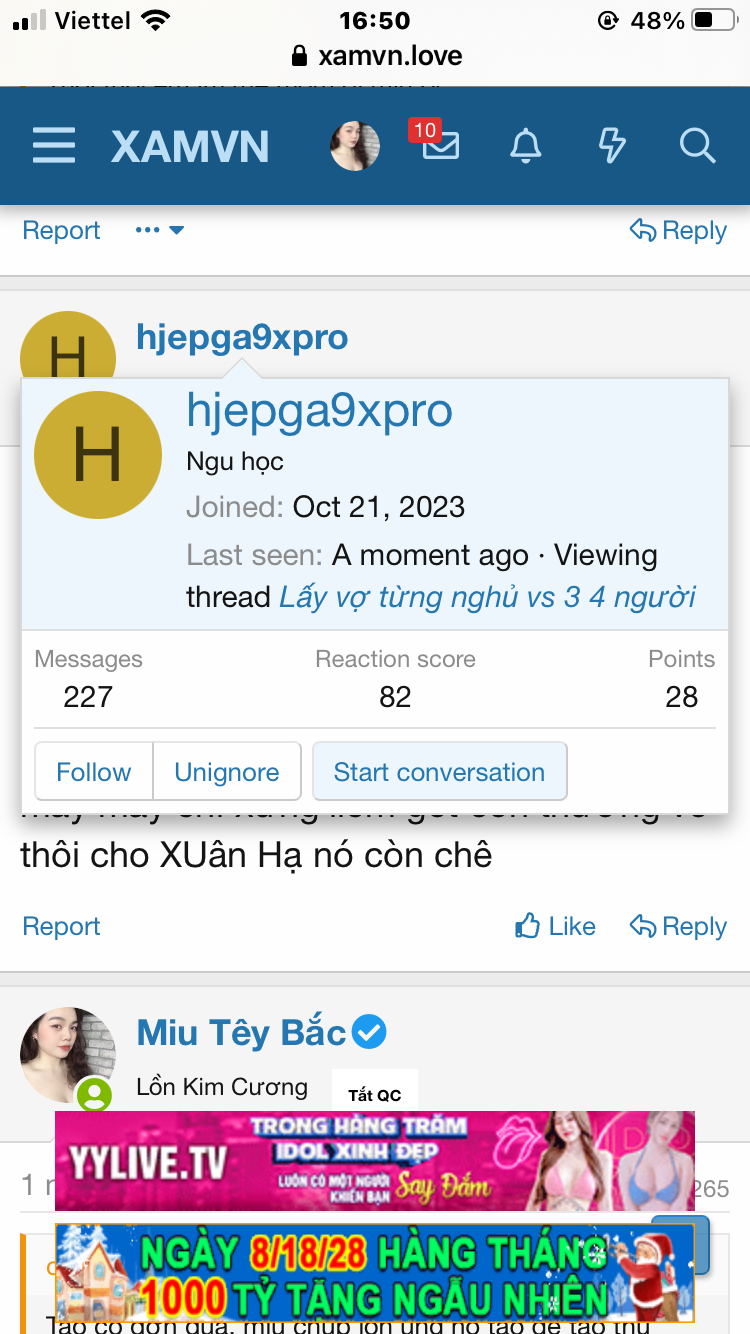
Task: Expand the three-dots more options dropdown
Action: (x=160, y=230)
